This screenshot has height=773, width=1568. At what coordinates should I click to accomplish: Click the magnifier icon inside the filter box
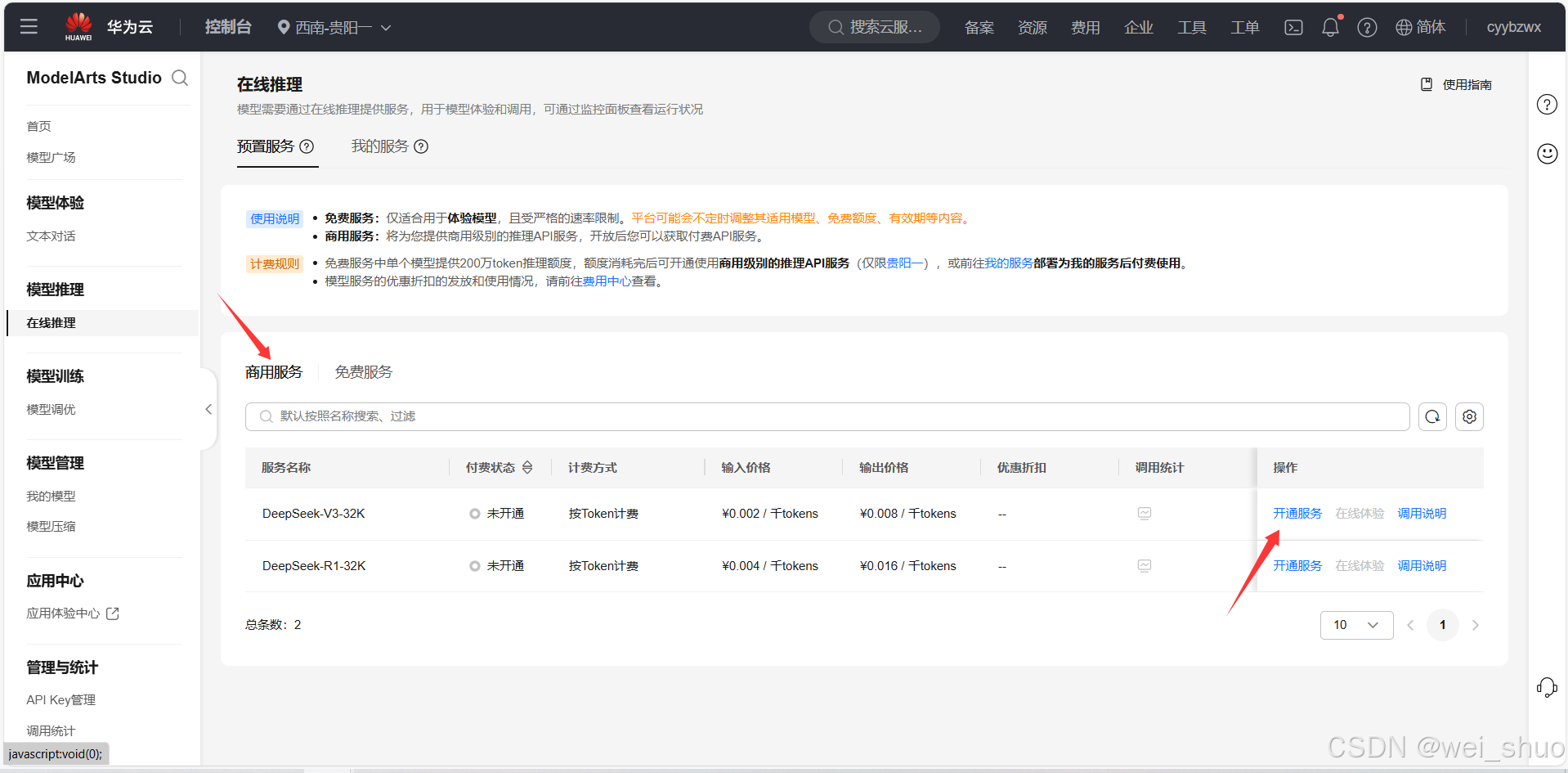266,416
